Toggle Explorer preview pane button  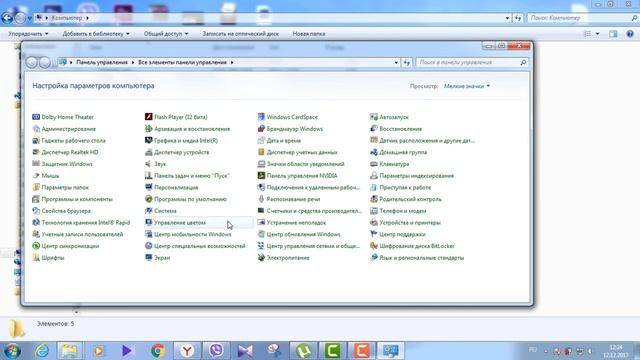613,34
